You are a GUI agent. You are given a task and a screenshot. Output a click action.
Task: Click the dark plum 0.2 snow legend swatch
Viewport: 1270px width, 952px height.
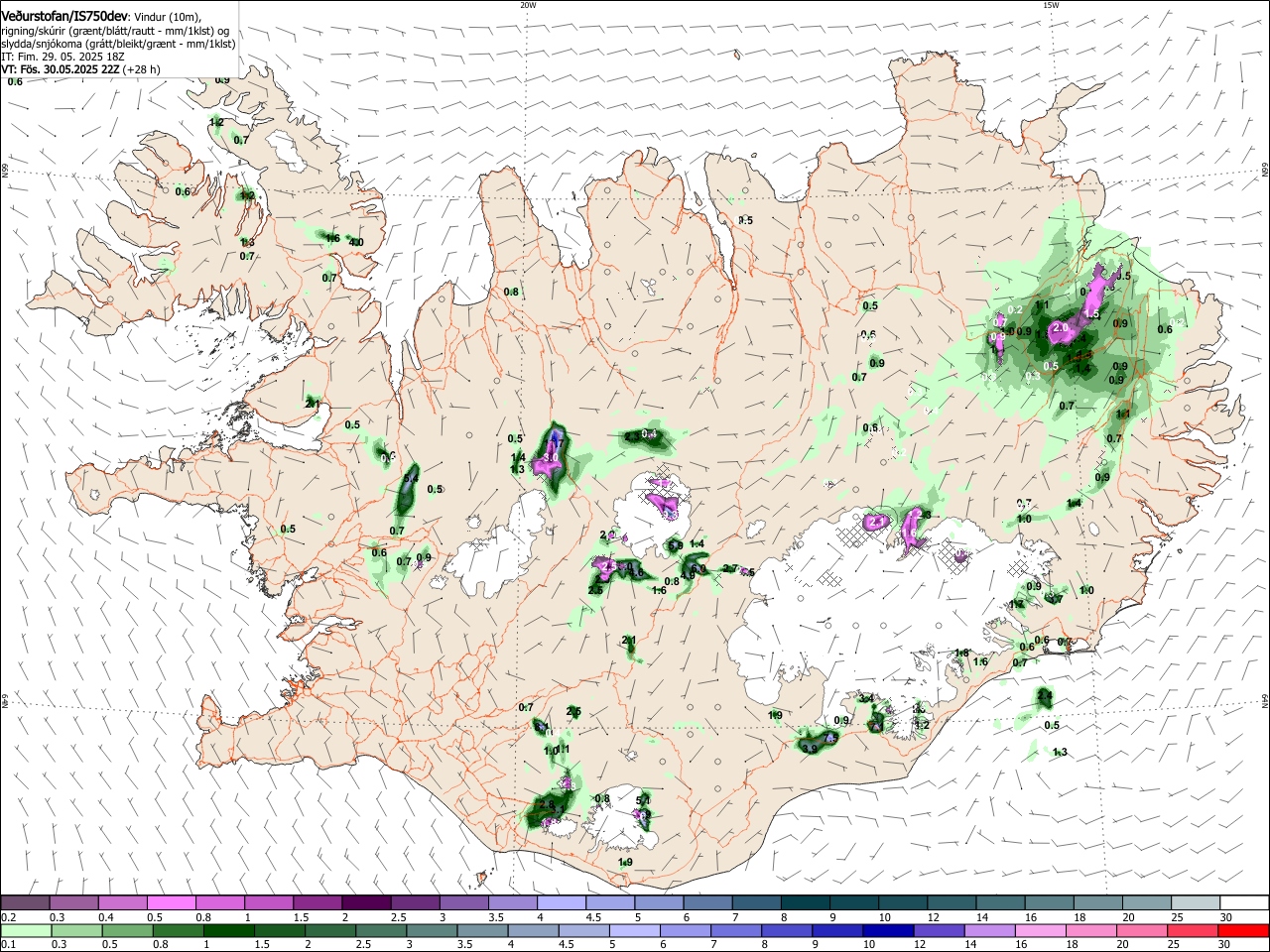(25, 902)
